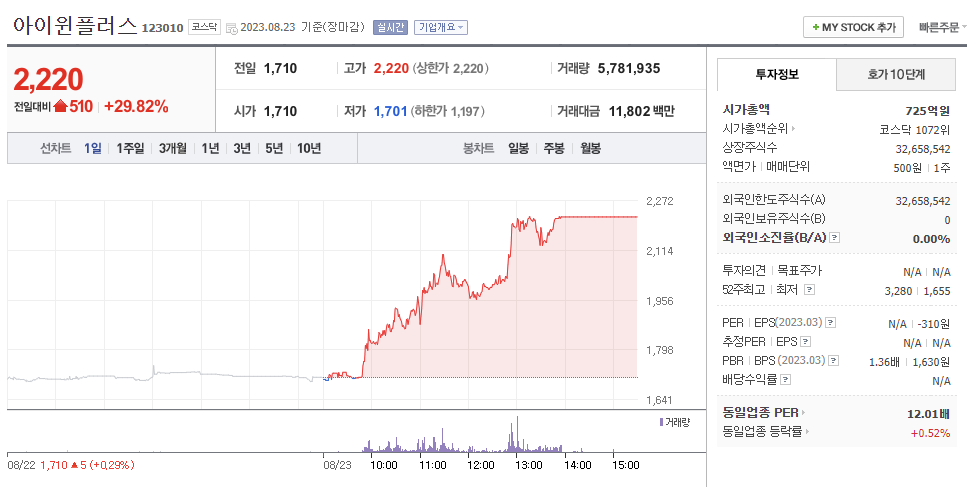Click the 15:00 time axis label
This screenshot has width=977, height=487.
[626, 465]
